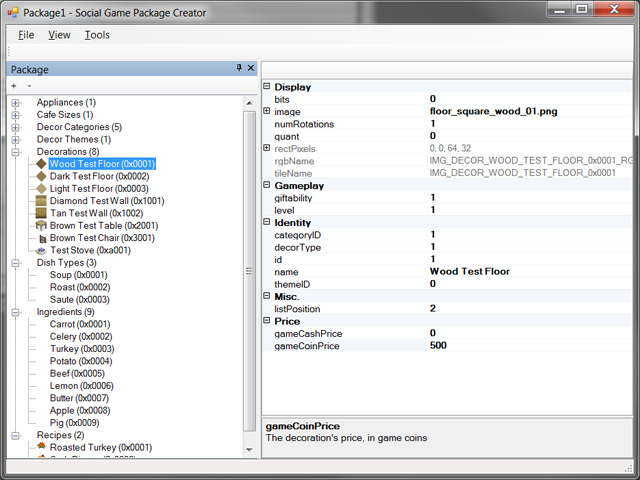Click the Diamond Test Wall icon
The width and height of the screenshot is (640, 480).
41,201
